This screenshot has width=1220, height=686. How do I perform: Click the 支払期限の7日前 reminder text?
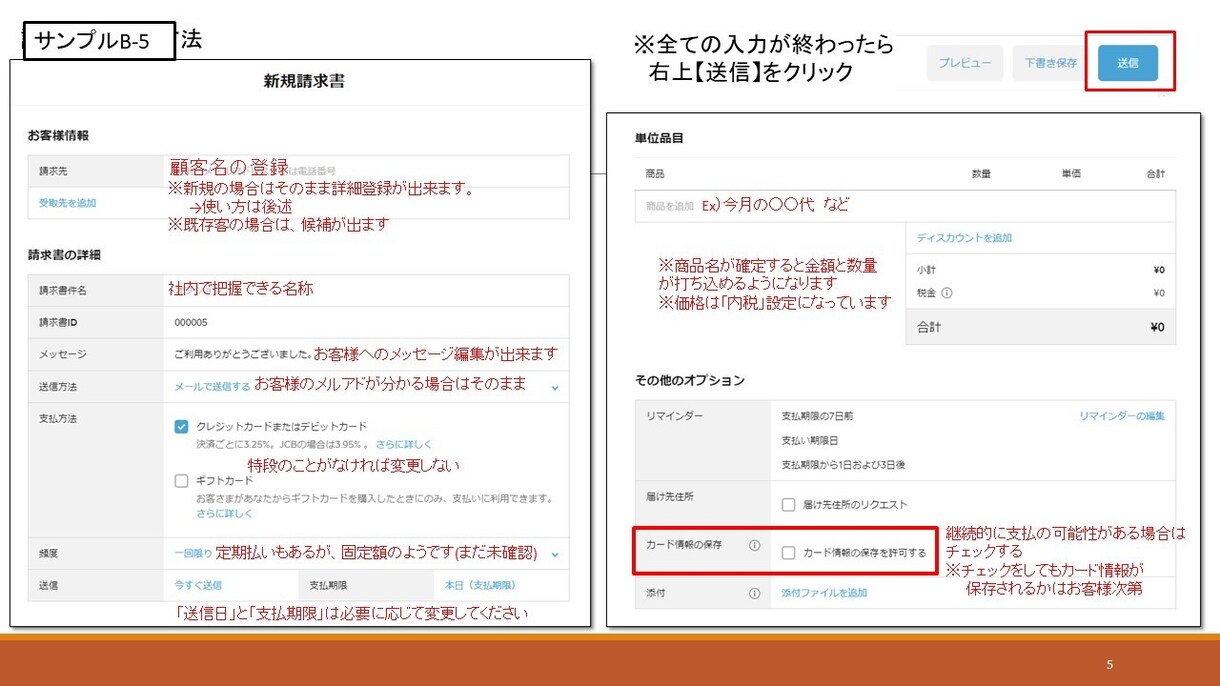(x=817, y=416)
